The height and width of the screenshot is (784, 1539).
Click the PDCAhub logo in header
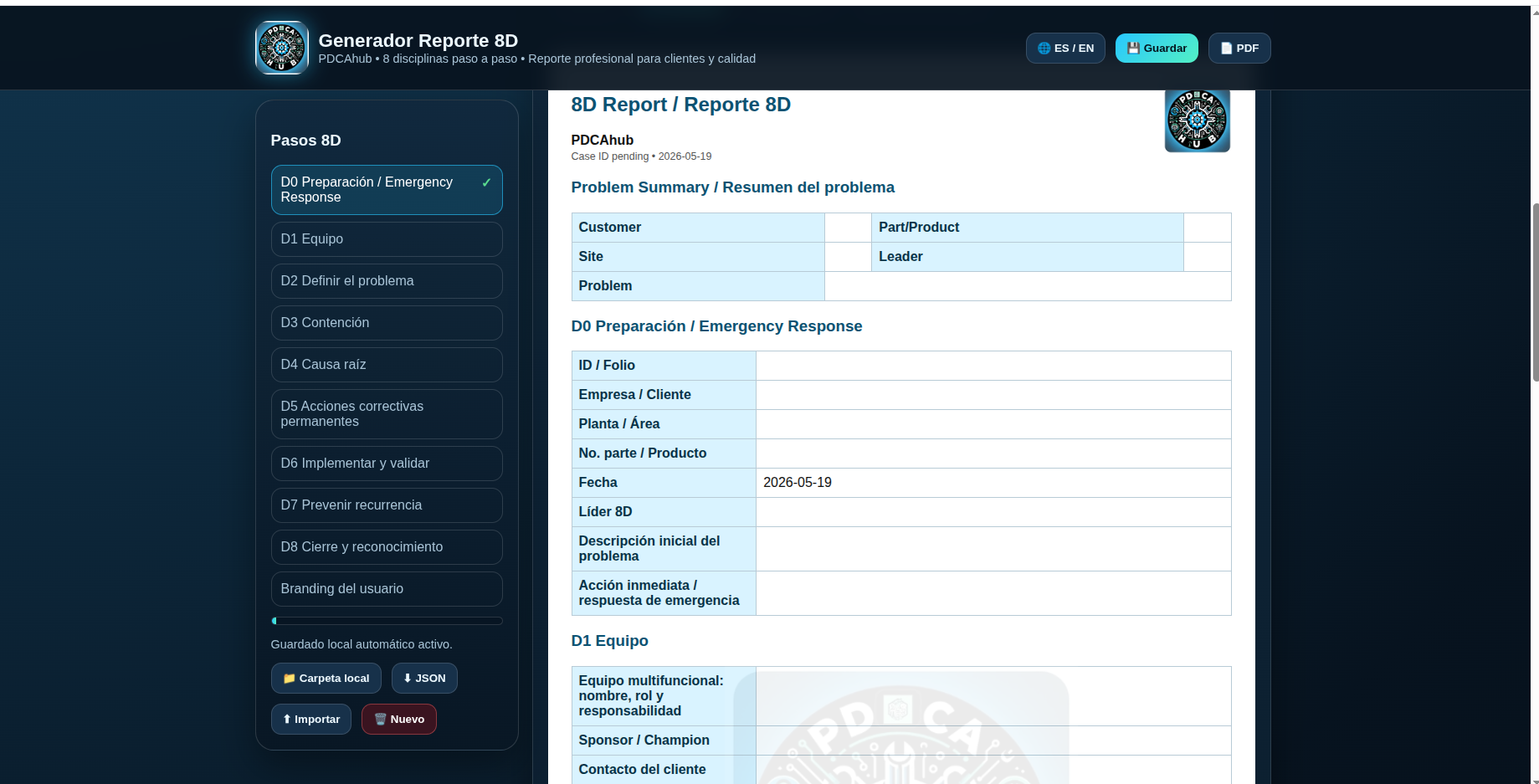click(282, 48)
